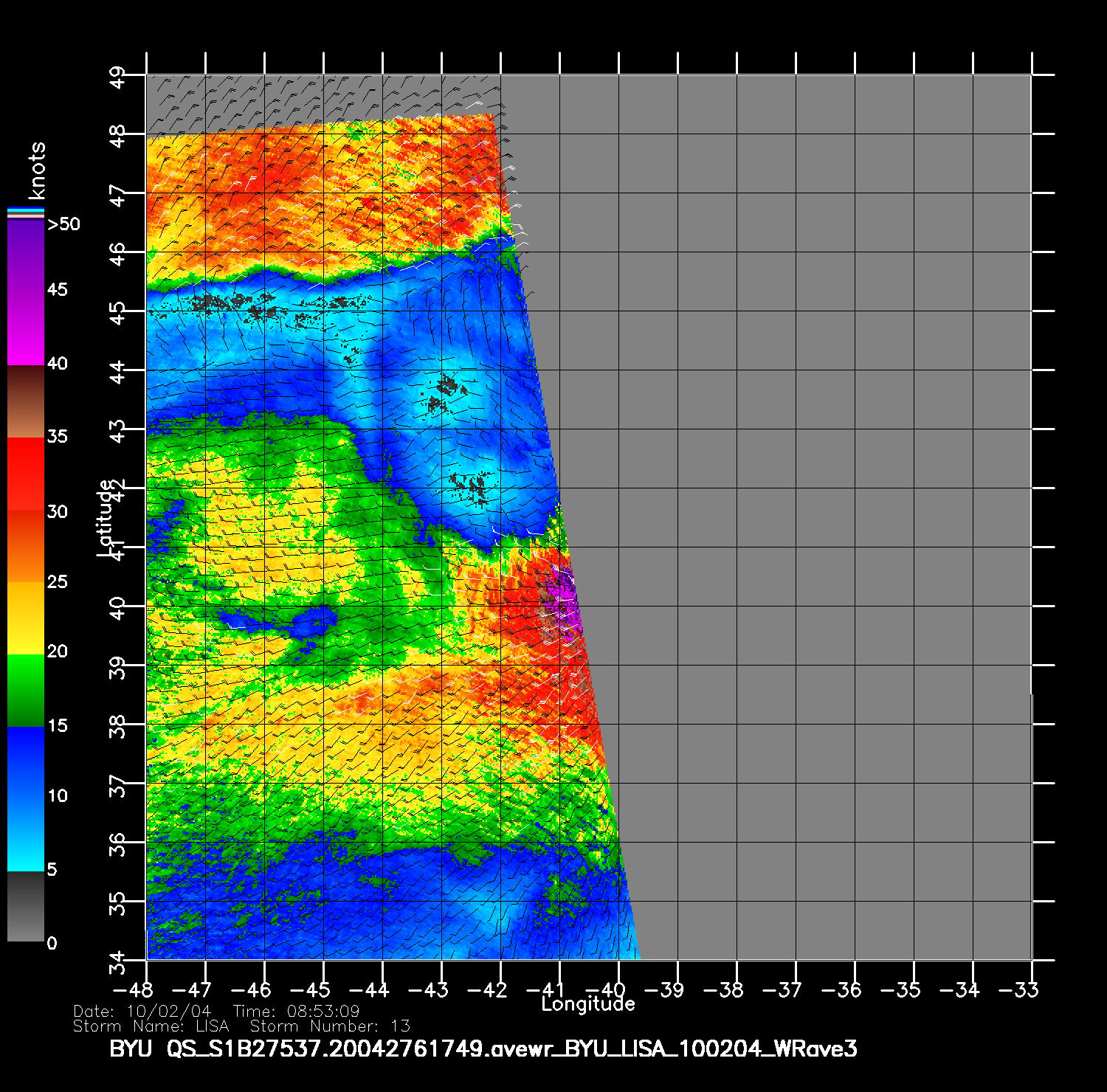Click longitude tick label '-48'

[134, 989]
